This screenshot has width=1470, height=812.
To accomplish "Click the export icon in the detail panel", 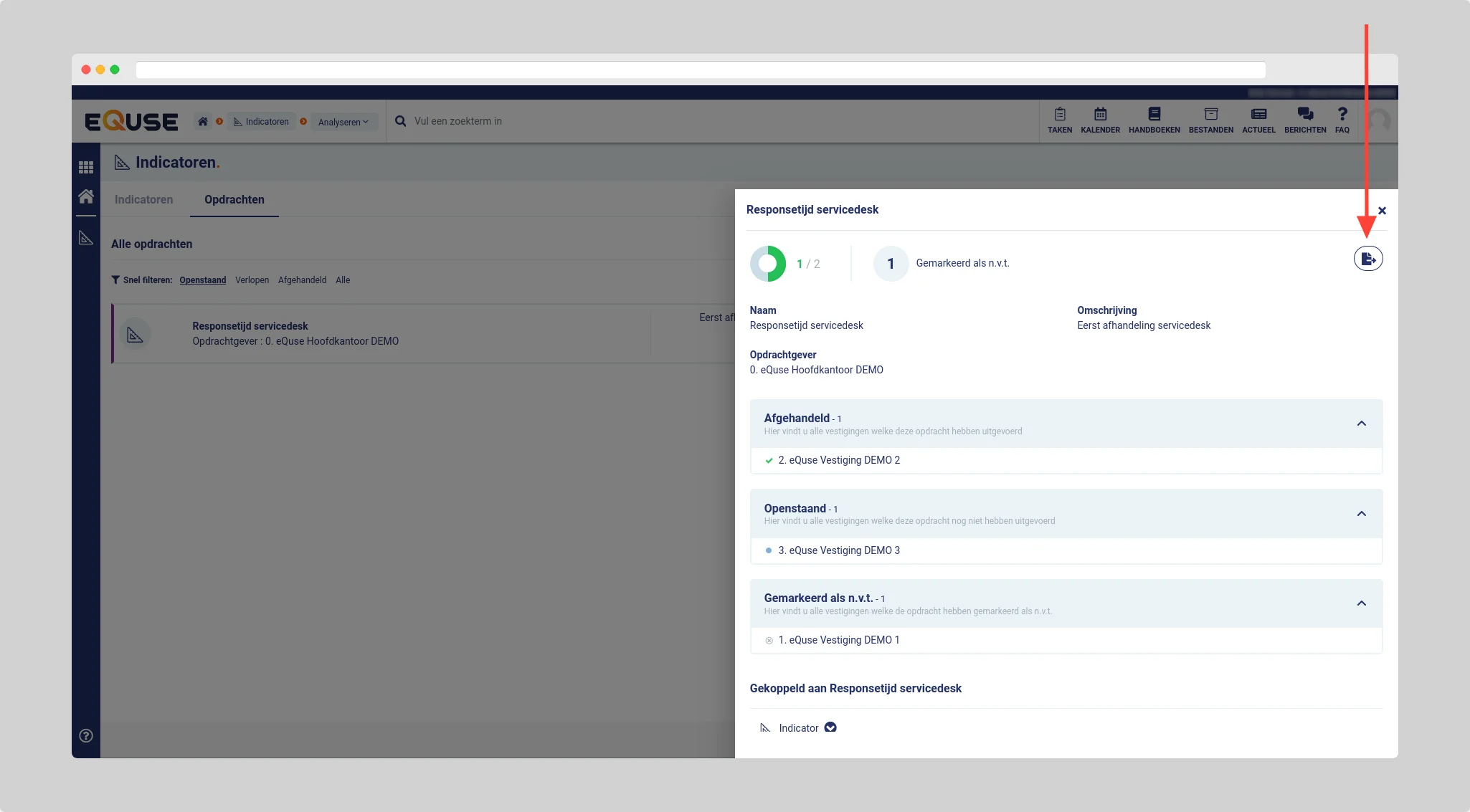I will point(1367,259).
